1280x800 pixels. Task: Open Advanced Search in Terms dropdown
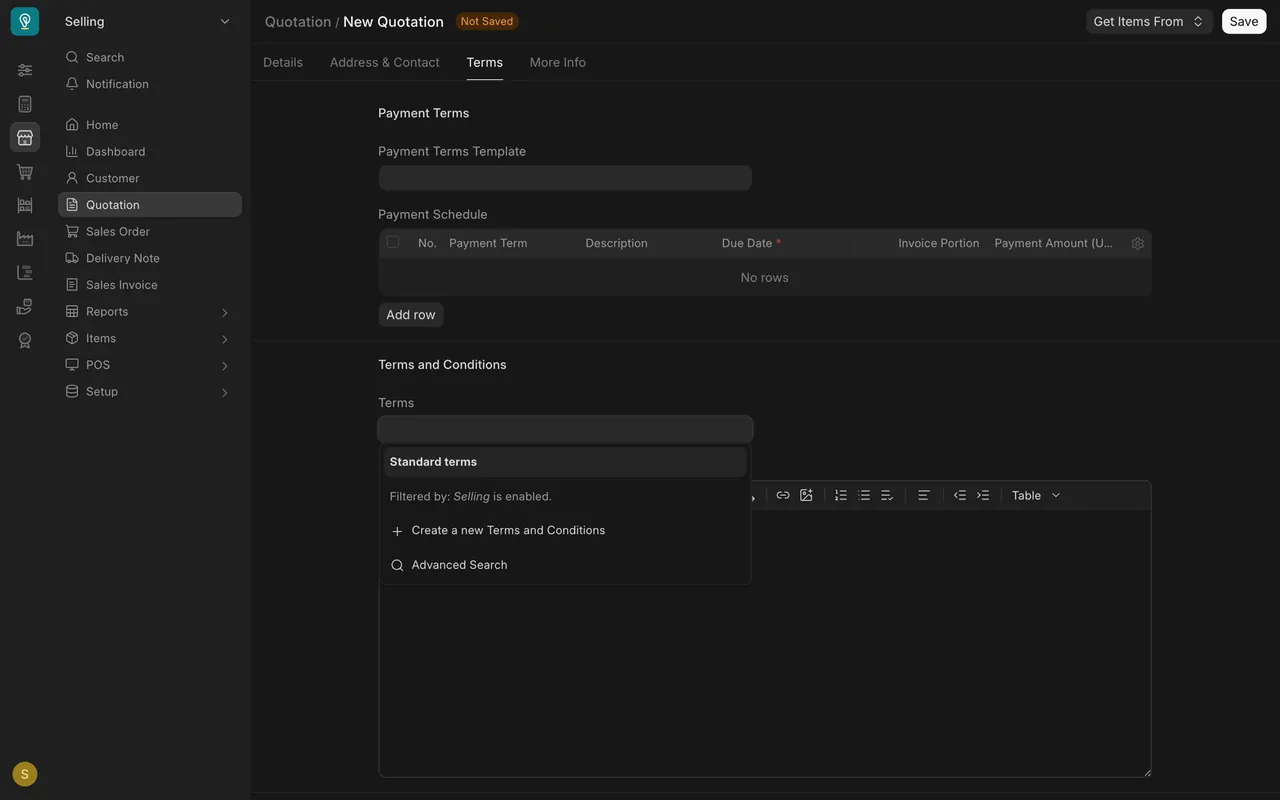point(565,565)
